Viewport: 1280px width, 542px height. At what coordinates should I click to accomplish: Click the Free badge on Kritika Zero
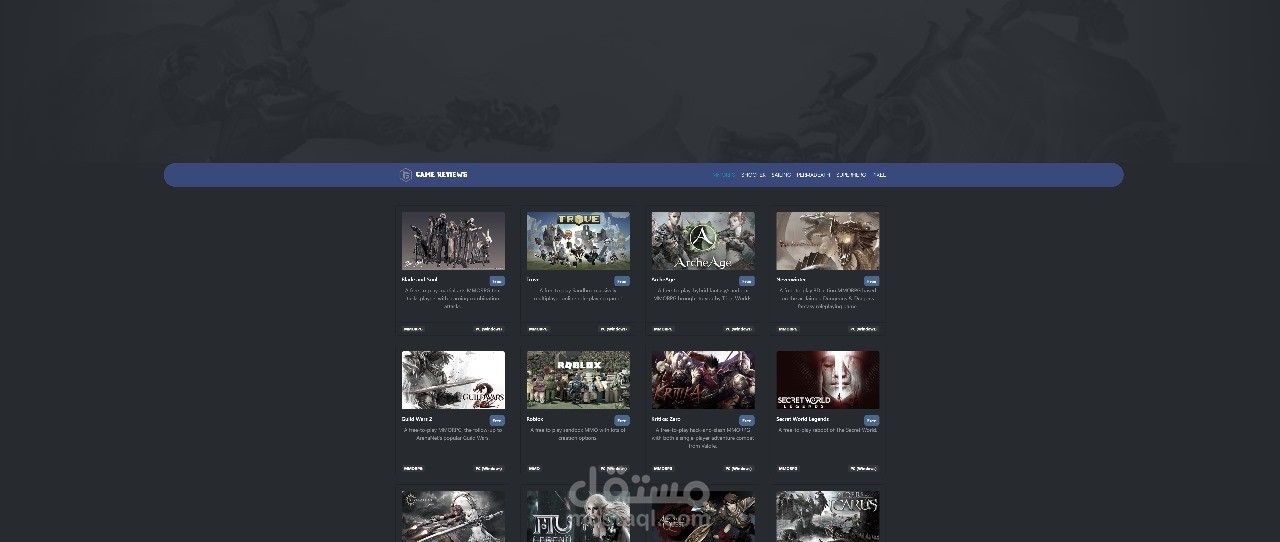click(x=747, y=420)
